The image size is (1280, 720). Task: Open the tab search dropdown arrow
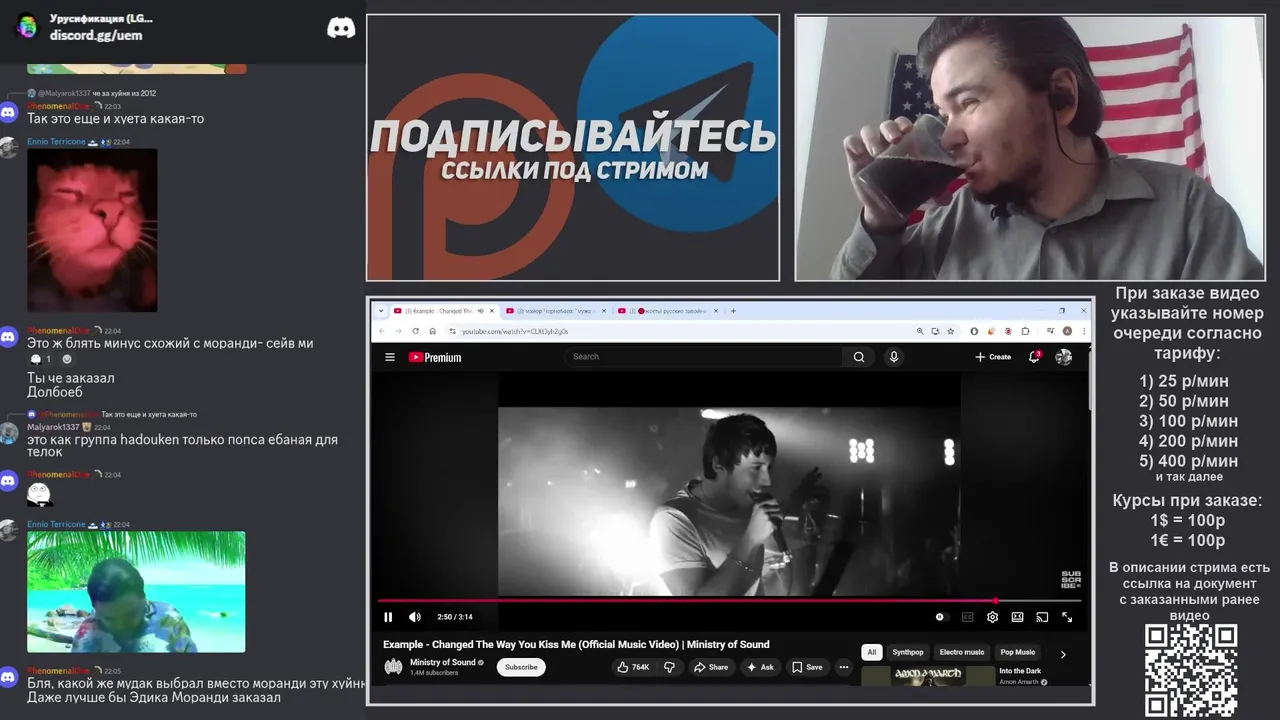(x=380, y=311)
